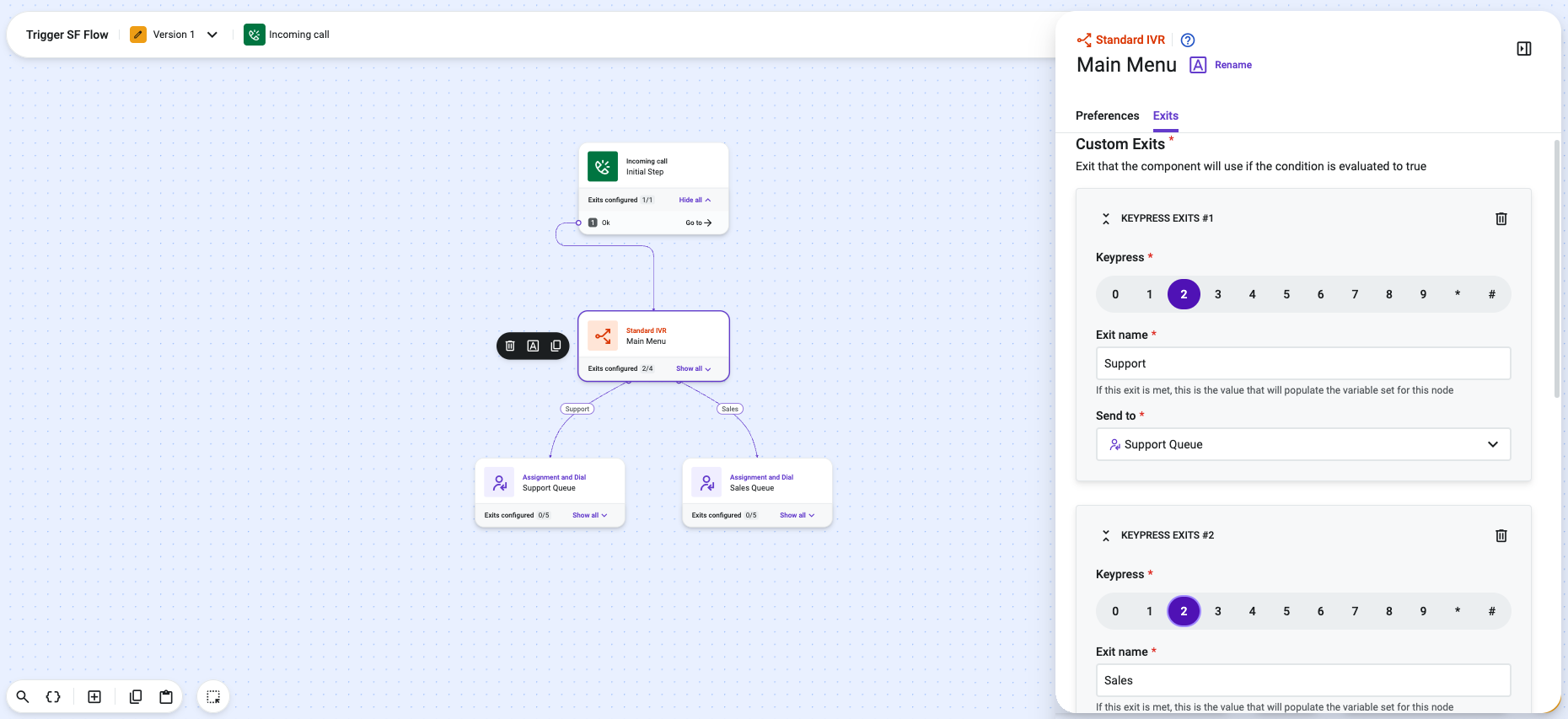The image size is (1568, 719).
Task: Click the search magnifier icon in bottom toolbar
Action: pos(23,697)
